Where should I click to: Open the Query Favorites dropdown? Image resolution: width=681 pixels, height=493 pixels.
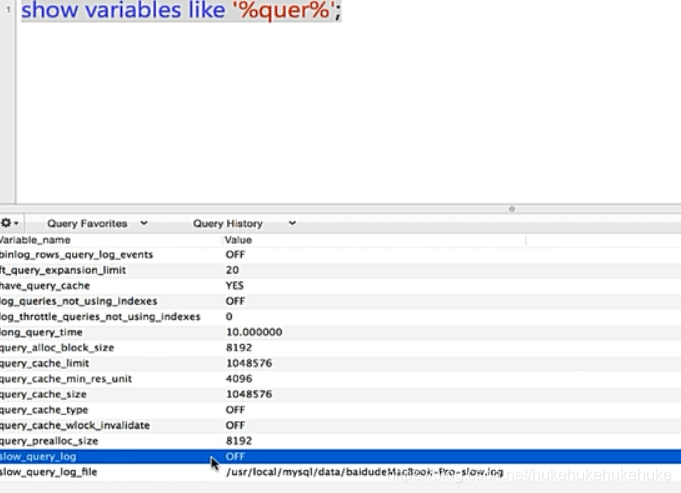97,223
